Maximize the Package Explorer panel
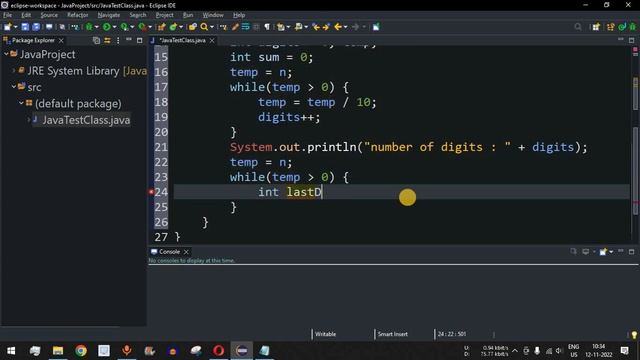 point(140,40)
